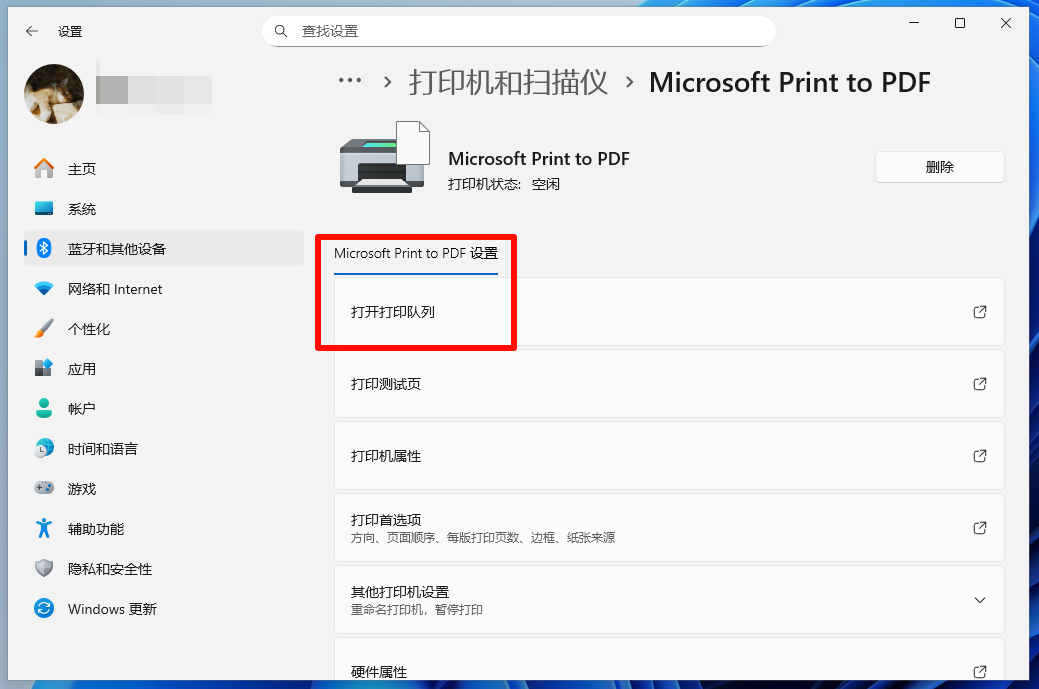This screenshot has width=1039, height=689.
Task: Open the 时间和语言 globe clock icon
Action: click(x=44, y=449)
